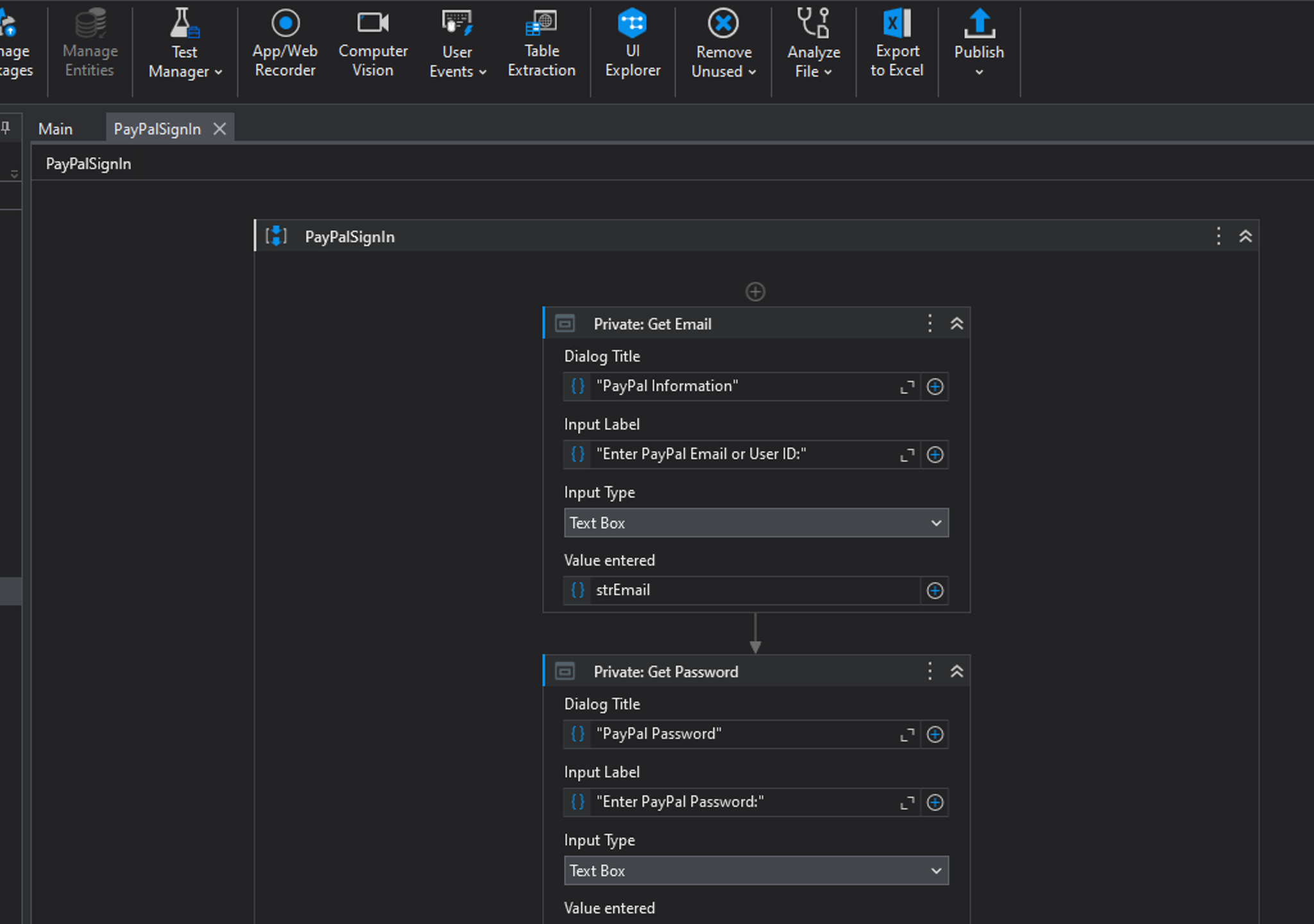Viewport: 1314px width, 924px height.
Task: Click the PayPalSignIn sequence icon
Action: point(276,236)
